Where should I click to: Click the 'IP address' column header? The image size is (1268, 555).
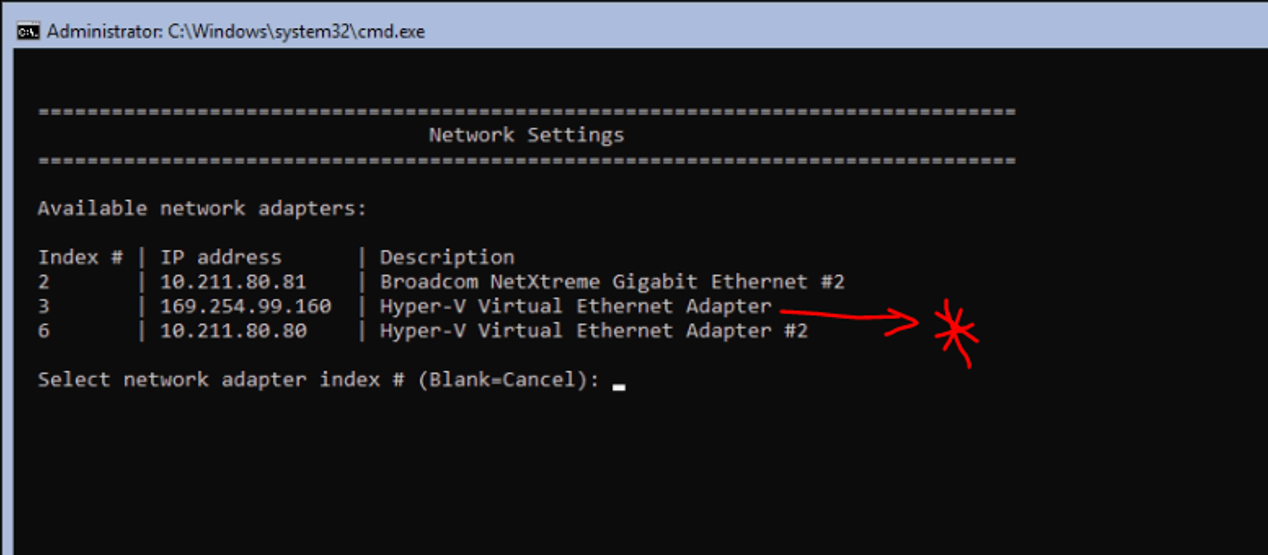(221, 257)
